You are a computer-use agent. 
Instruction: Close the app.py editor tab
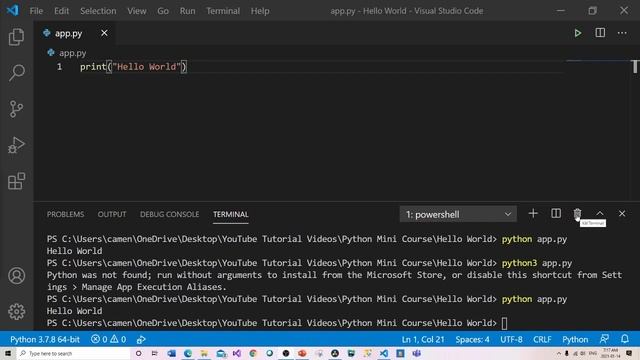pyautogui.click(x=104, y=33)
